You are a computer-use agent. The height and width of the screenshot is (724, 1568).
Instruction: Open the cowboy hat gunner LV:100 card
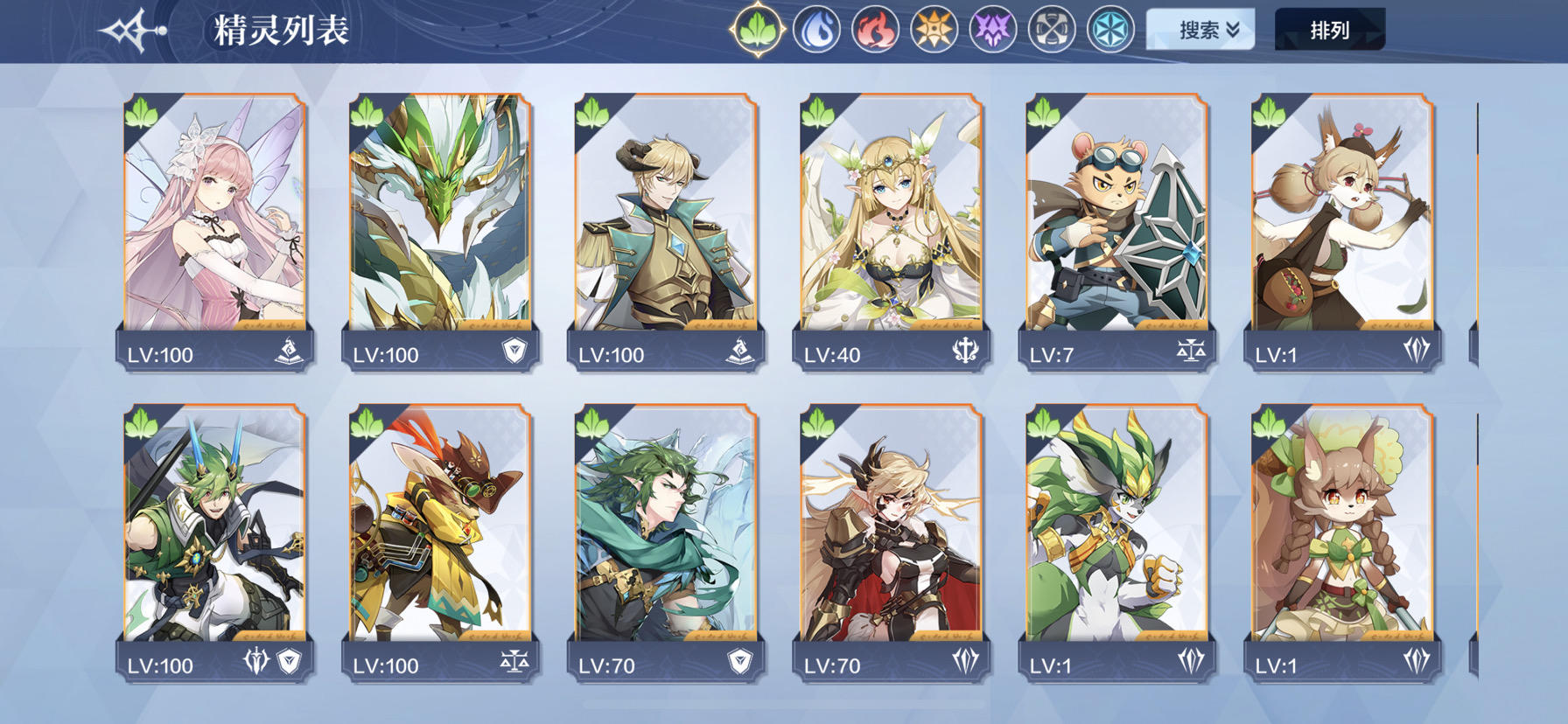[440, 542]
